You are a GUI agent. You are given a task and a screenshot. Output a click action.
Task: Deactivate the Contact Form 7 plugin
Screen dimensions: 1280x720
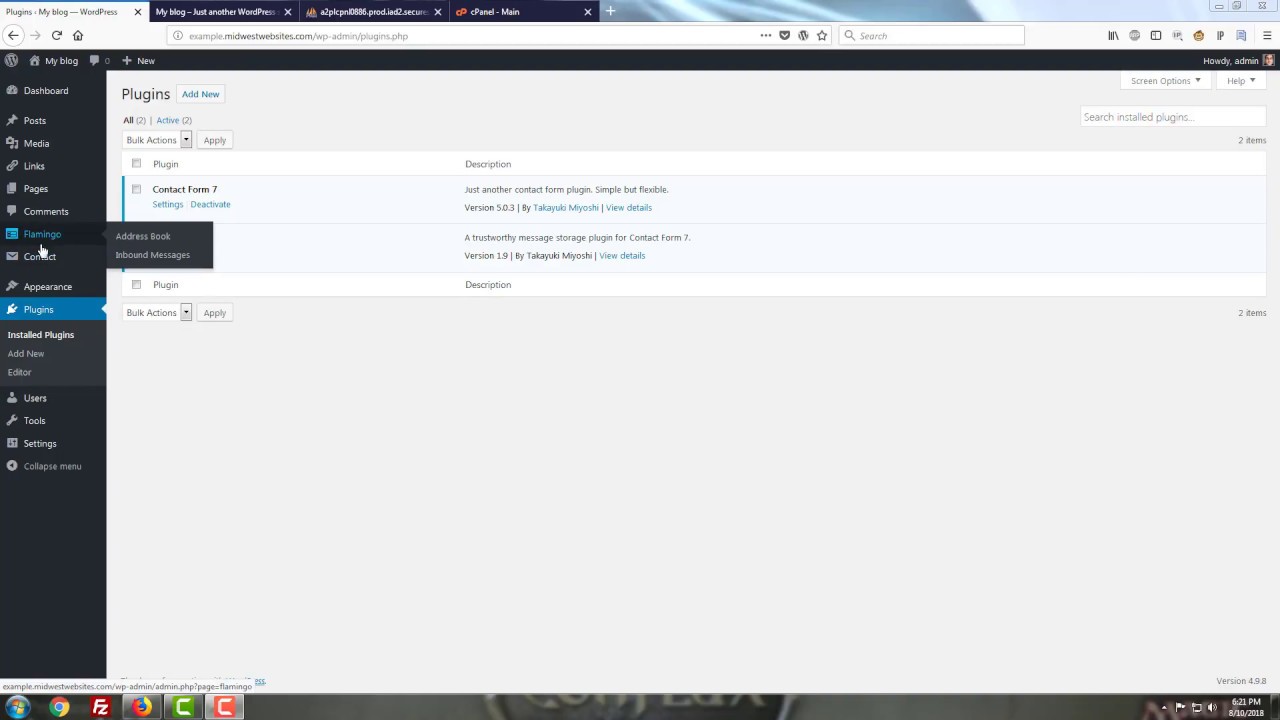pyautogui.click(x=210, y=205)
